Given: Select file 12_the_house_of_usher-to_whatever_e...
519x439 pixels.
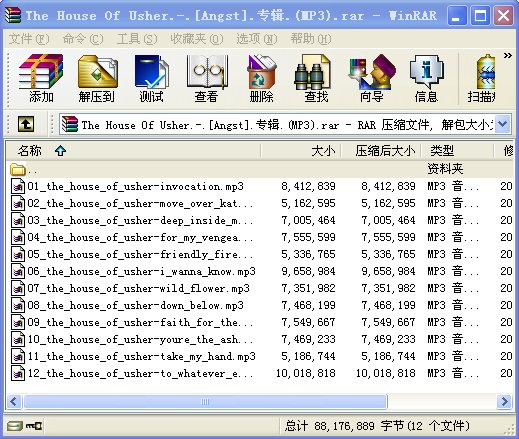Looking at the screenshot, I should pyautogui.click(x=259, y=373).
